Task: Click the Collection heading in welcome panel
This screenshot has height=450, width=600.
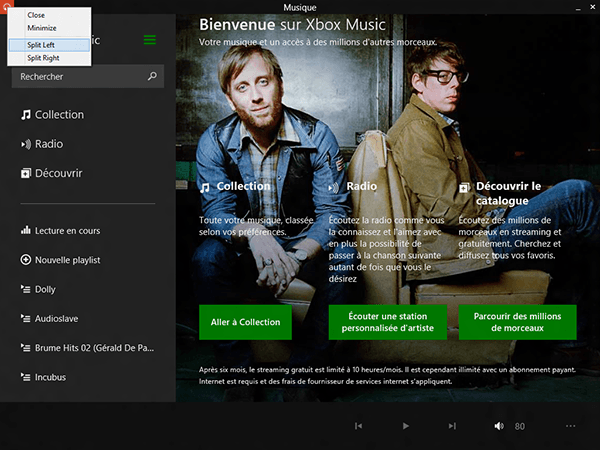Action: pyautogui.click(x=243, y=186)
